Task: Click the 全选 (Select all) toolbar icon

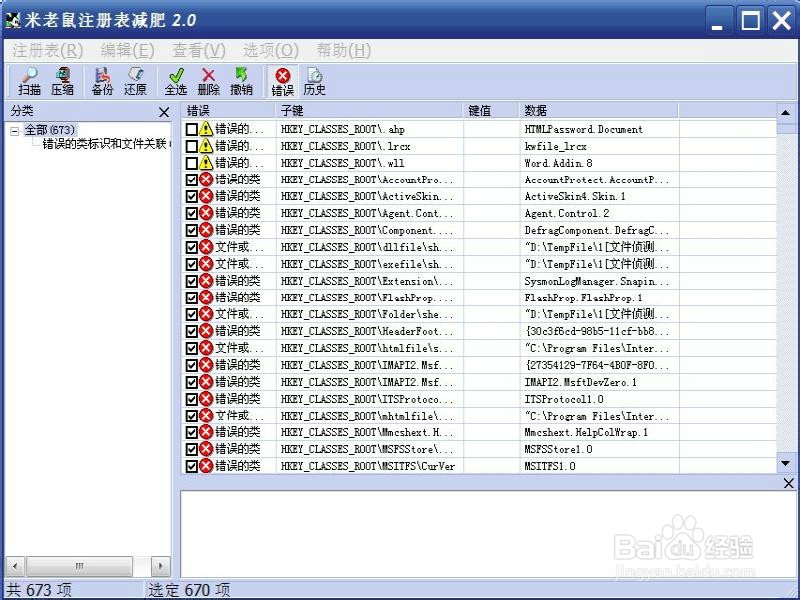Action: coord(176,82)
